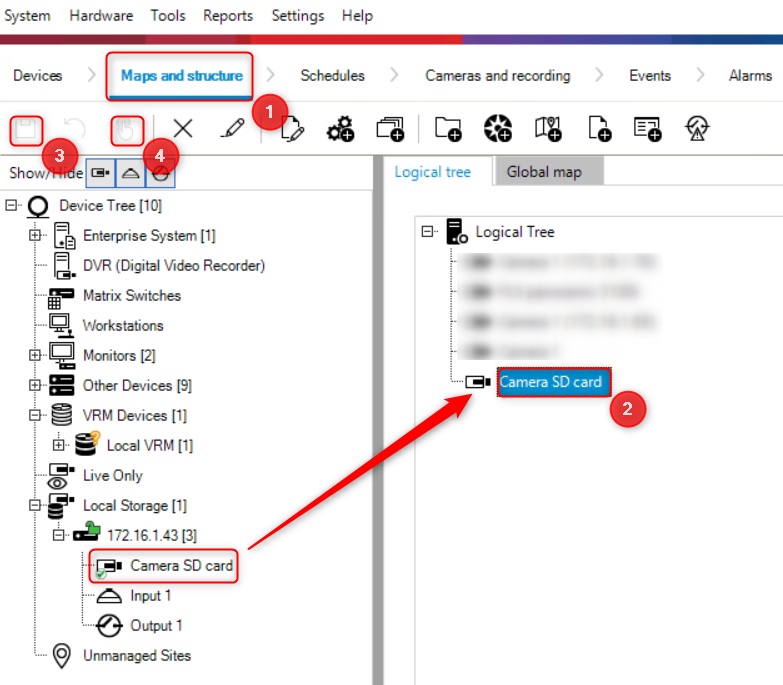Click the Add map toolbar icon

548,129
